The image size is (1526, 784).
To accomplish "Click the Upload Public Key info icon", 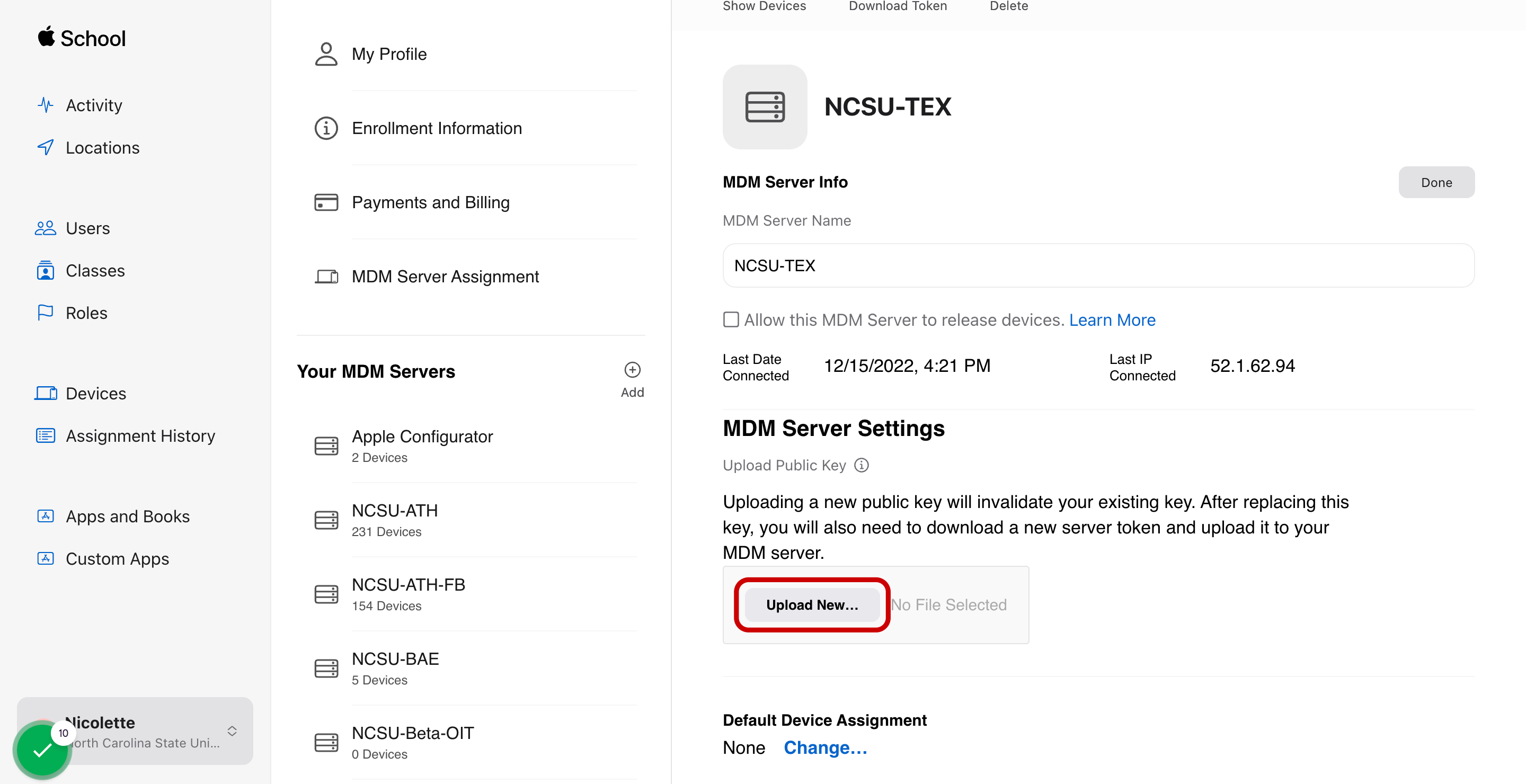I will click(862, 466).
